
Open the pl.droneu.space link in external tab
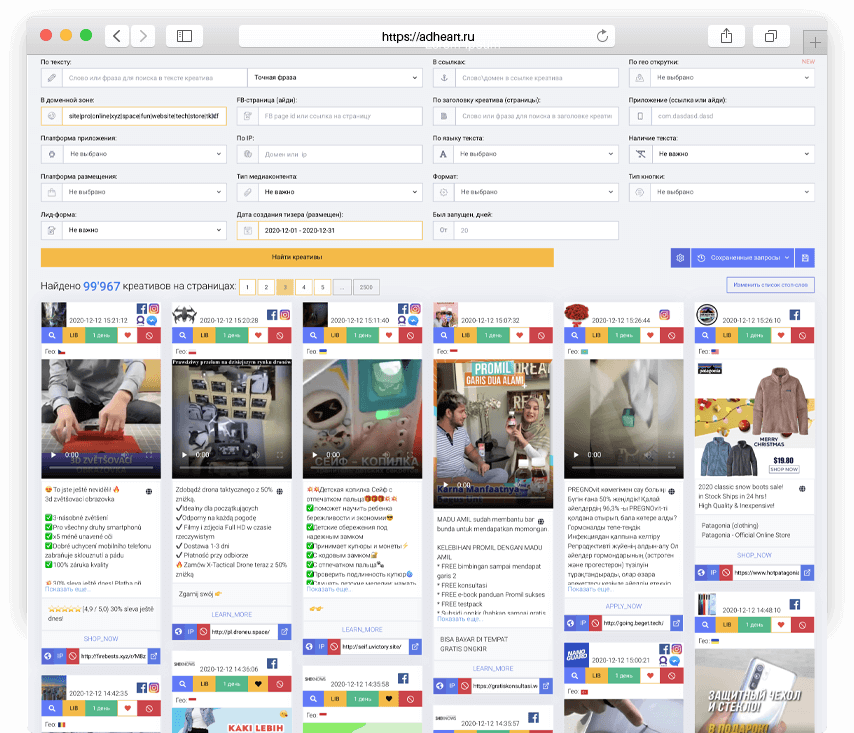tap(284, 632)
